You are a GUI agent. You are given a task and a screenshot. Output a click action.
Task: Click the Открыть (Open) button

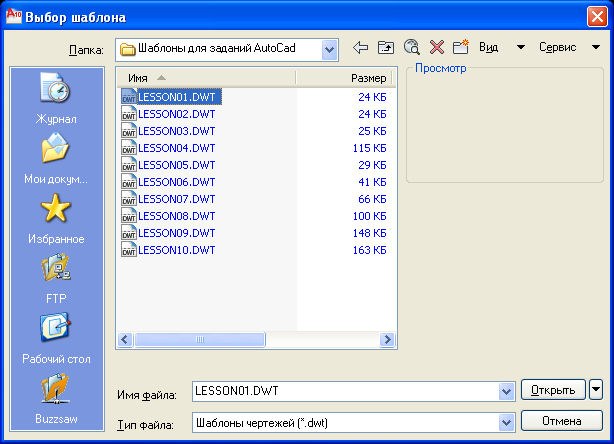coord(553,390)
